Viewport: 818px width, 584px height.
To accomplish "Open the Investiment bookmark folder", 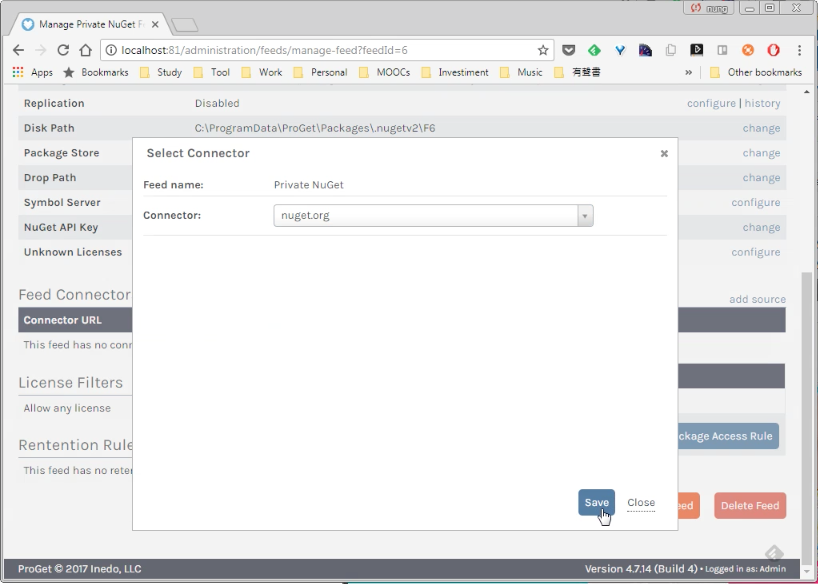I will coord(455,72).
